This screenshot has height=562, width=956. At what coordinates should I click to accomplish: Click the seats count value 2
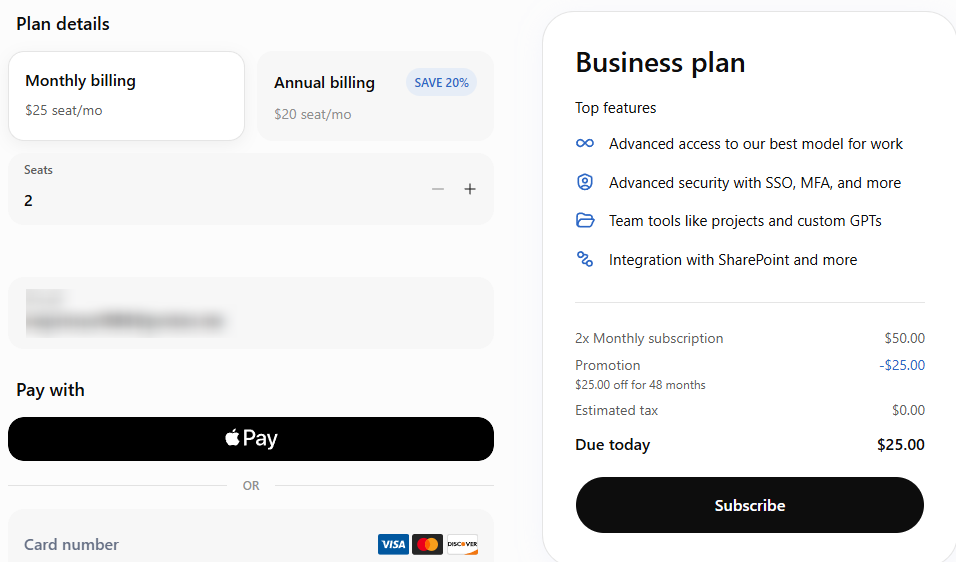(28, 201)
